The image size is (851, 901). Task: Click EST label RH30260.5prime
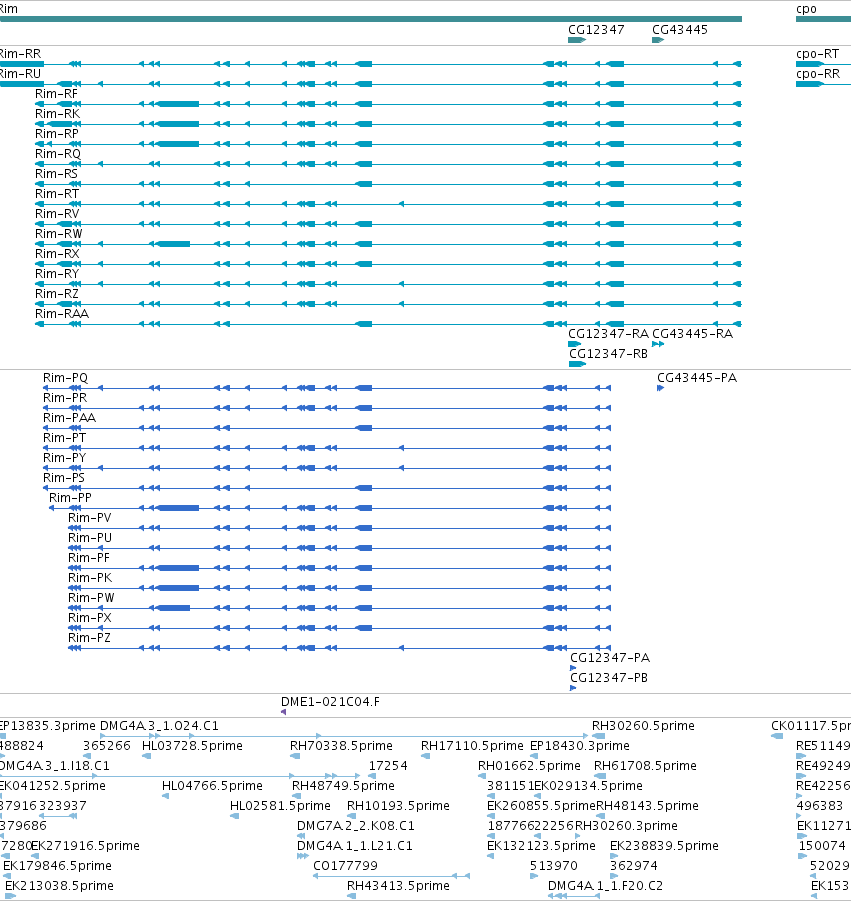point(644,726)
